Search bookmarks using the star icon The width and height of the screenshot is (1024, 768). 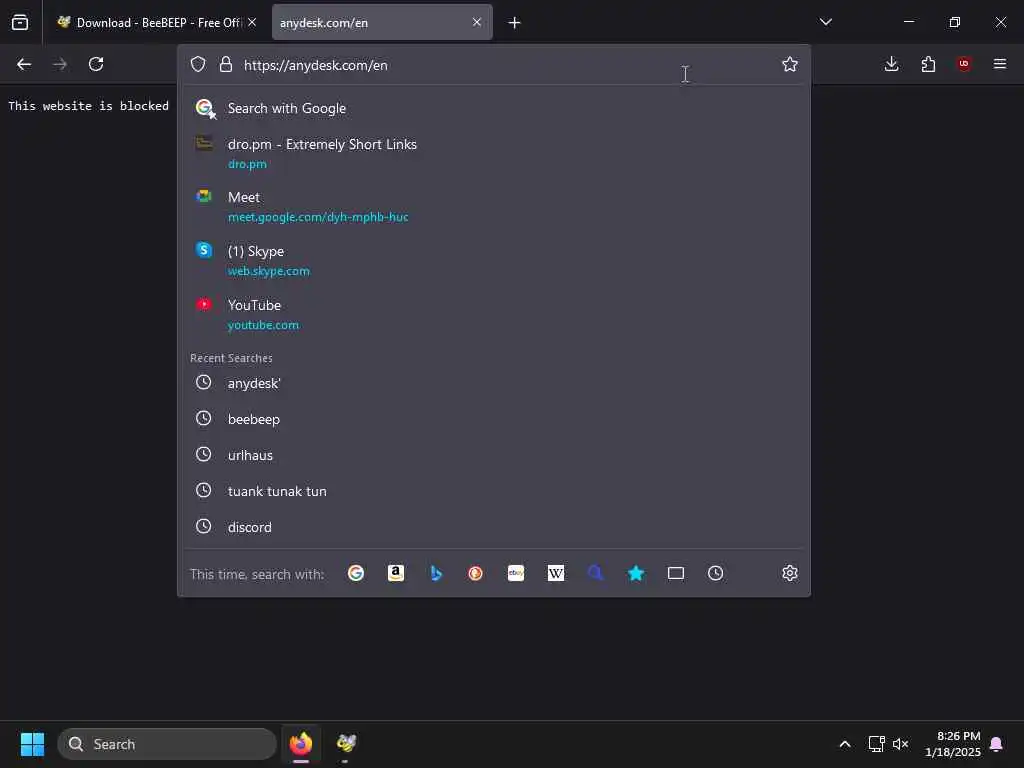(x=636, y=573)
